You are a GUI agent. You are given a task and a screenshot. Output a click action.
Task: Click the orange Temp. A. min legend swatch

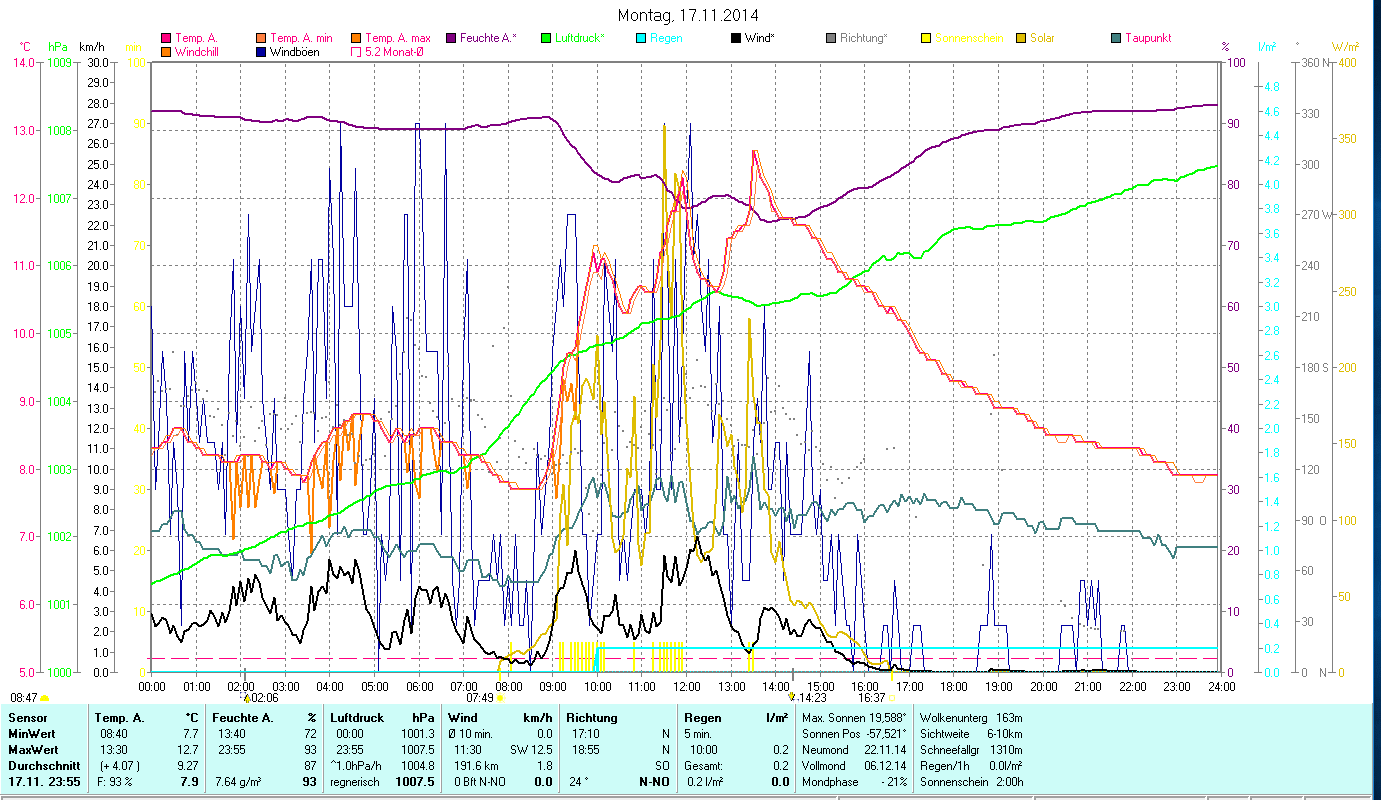[262, 38]
